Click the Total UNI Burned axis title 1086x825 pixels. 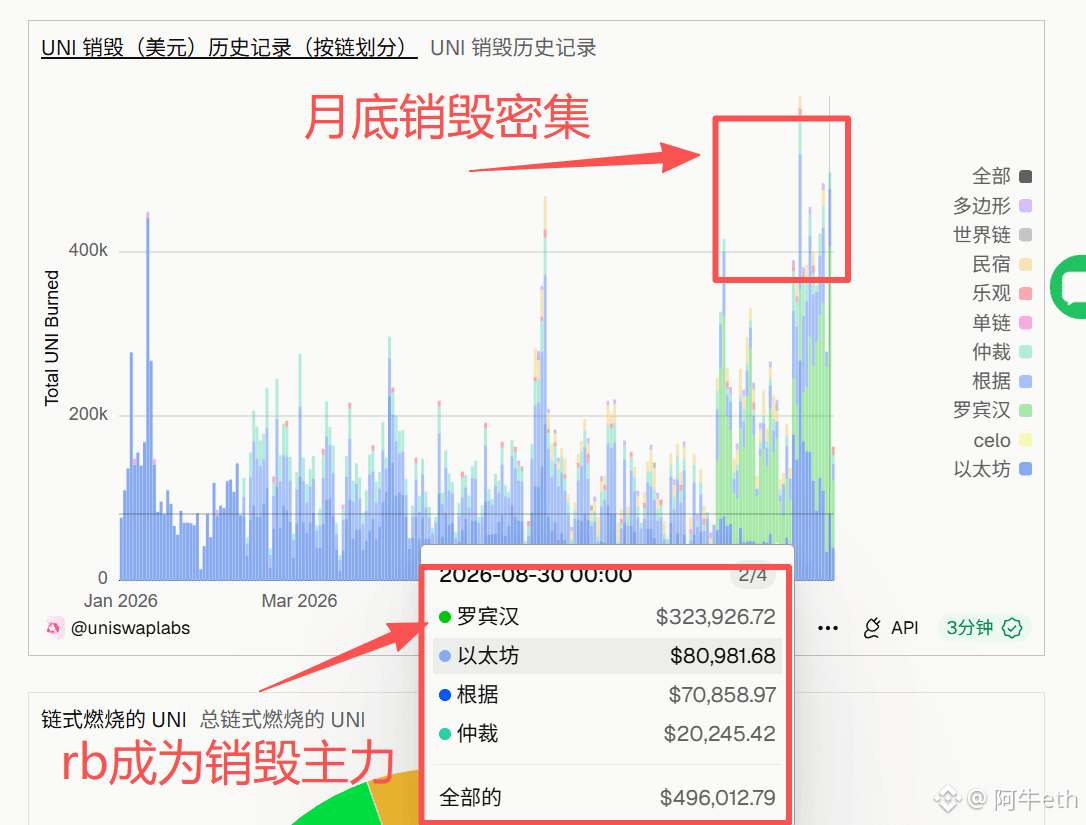coord(52,338)
